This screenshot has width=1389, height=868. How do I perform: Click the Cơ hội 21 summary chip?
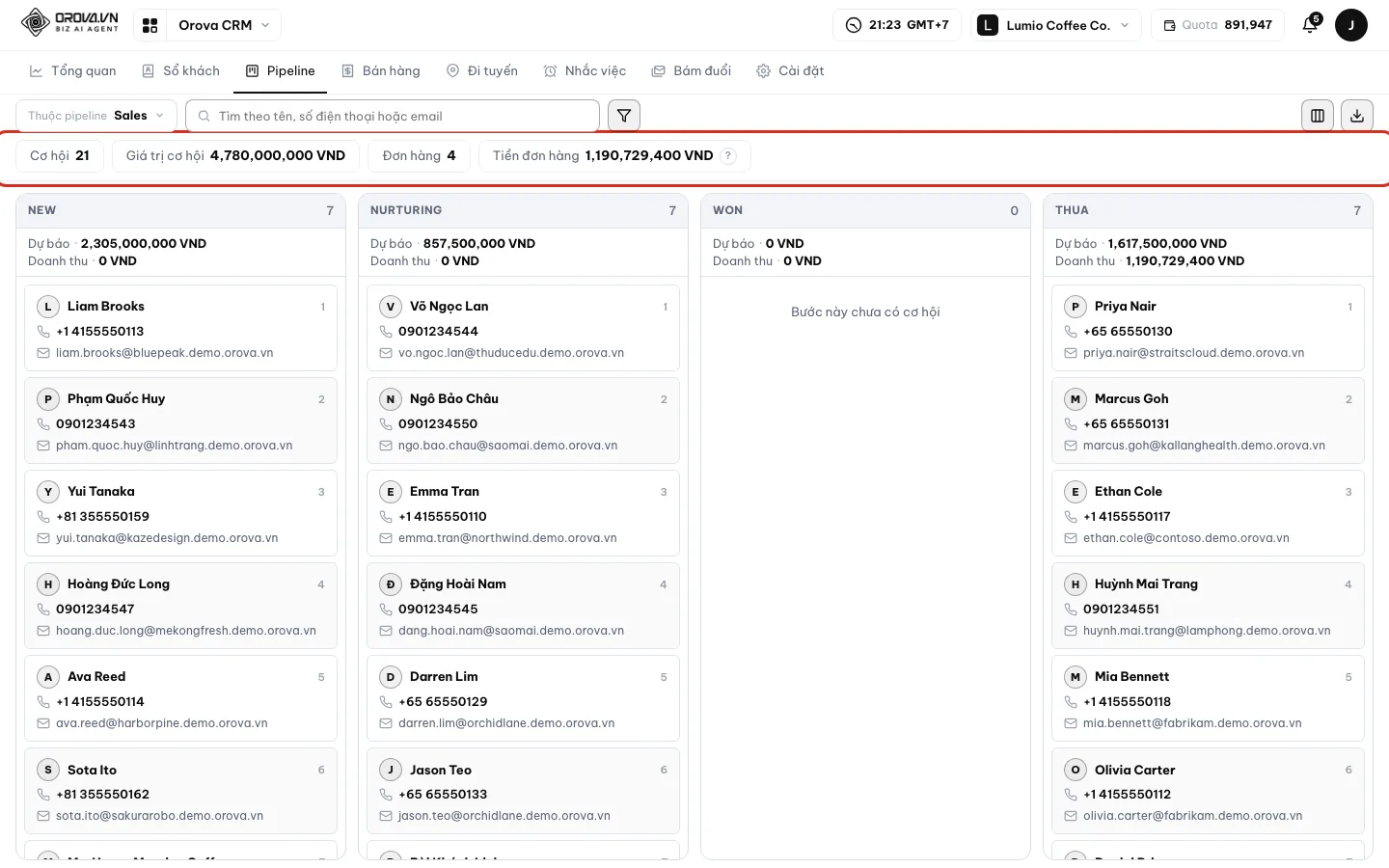point(60,156)
